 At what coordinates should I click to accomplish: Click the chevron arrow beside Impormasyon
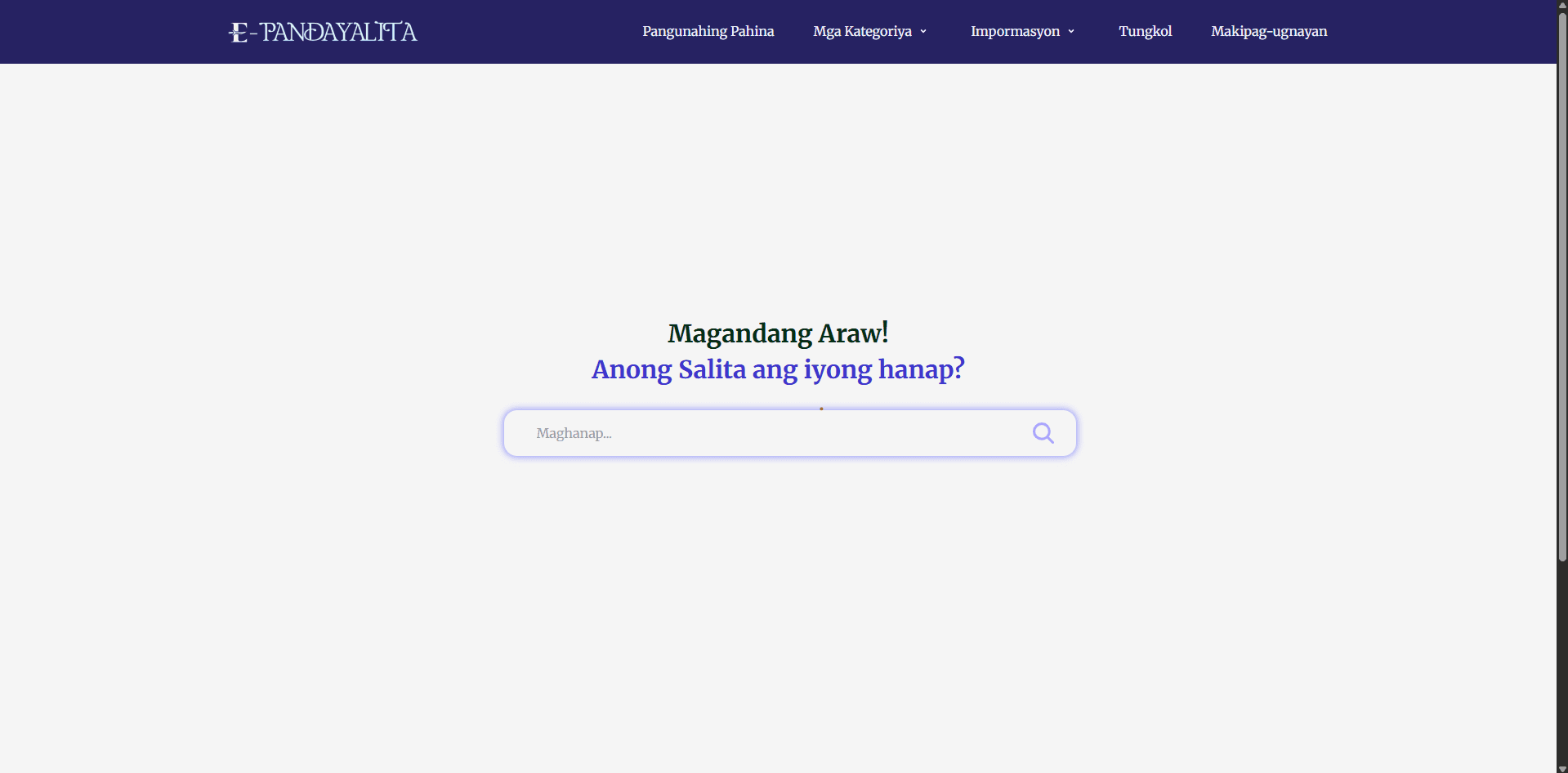coord(1071,32)
